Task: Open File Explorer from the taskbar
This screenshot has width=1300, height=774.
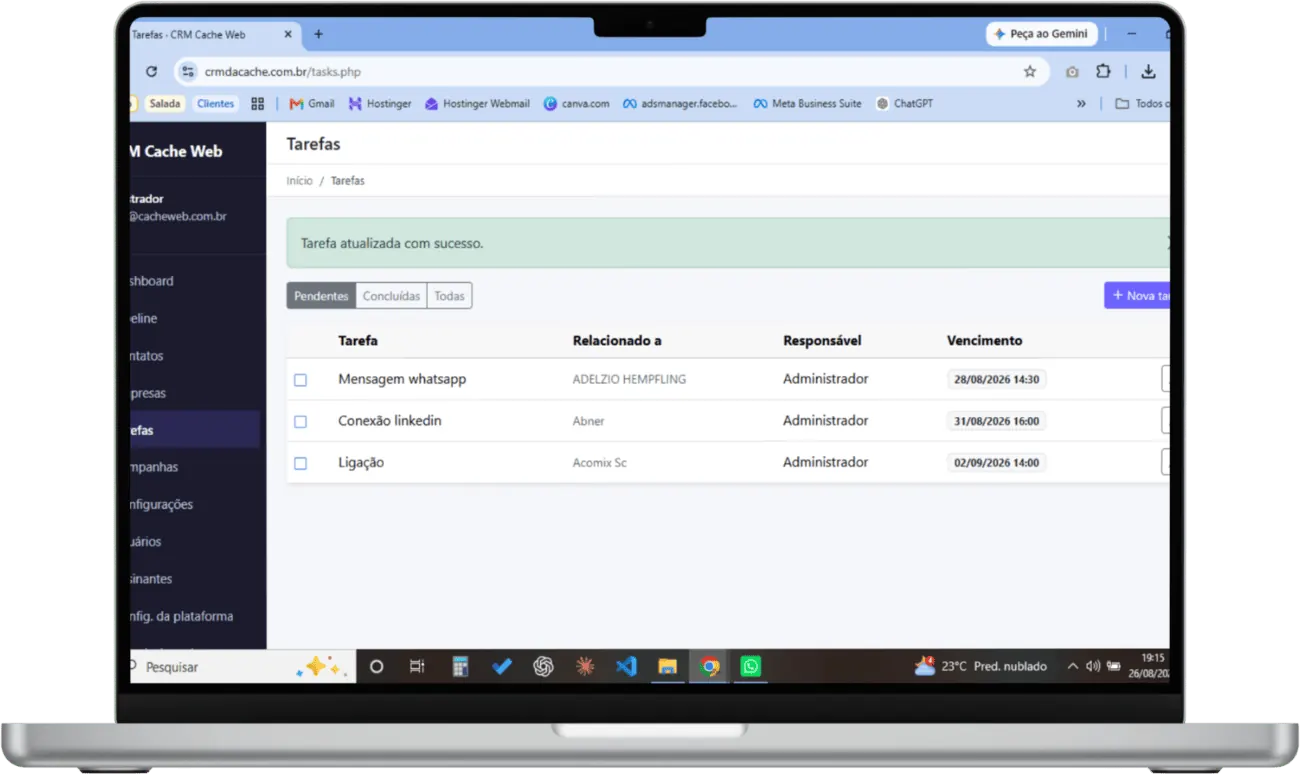Action: point(667,666)
